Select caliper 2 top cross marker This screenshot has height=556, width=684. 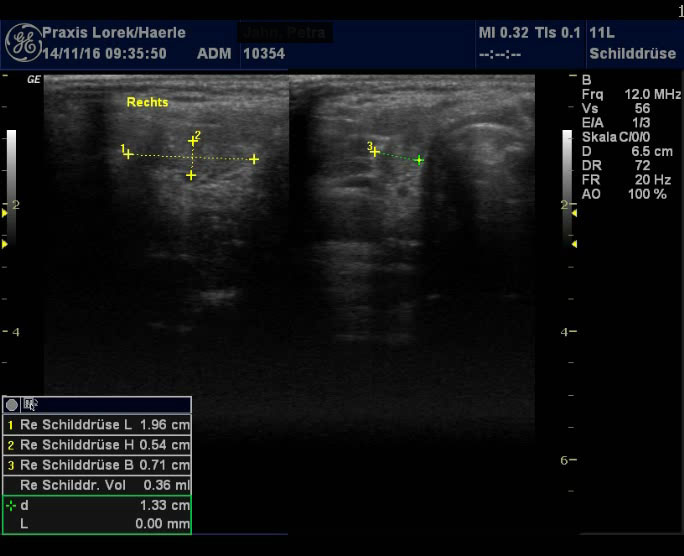(x=193, y=141)
